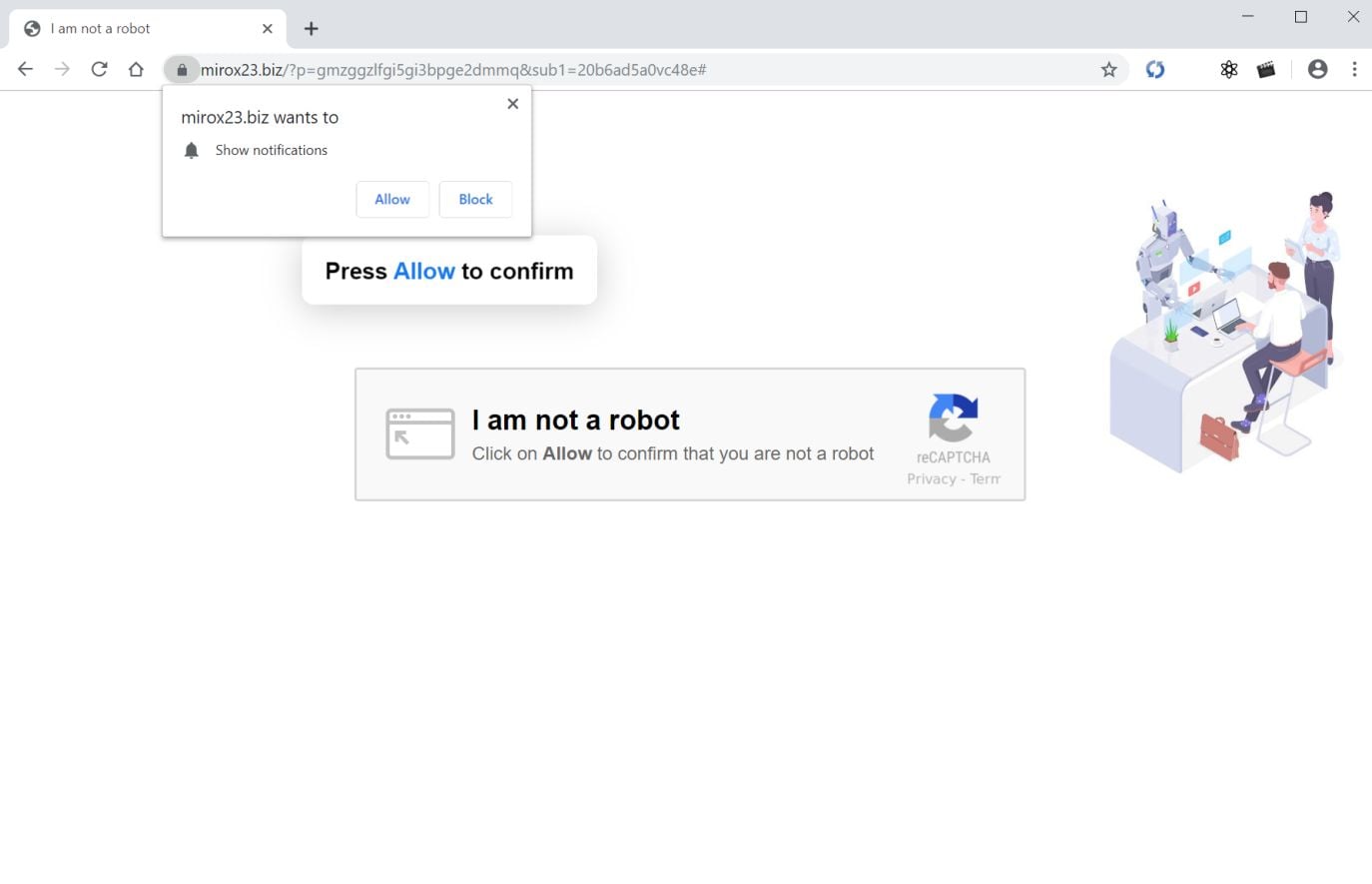This screenshot has width=1372, height=884.
Task: Click the Home icon
Action: 136,69
